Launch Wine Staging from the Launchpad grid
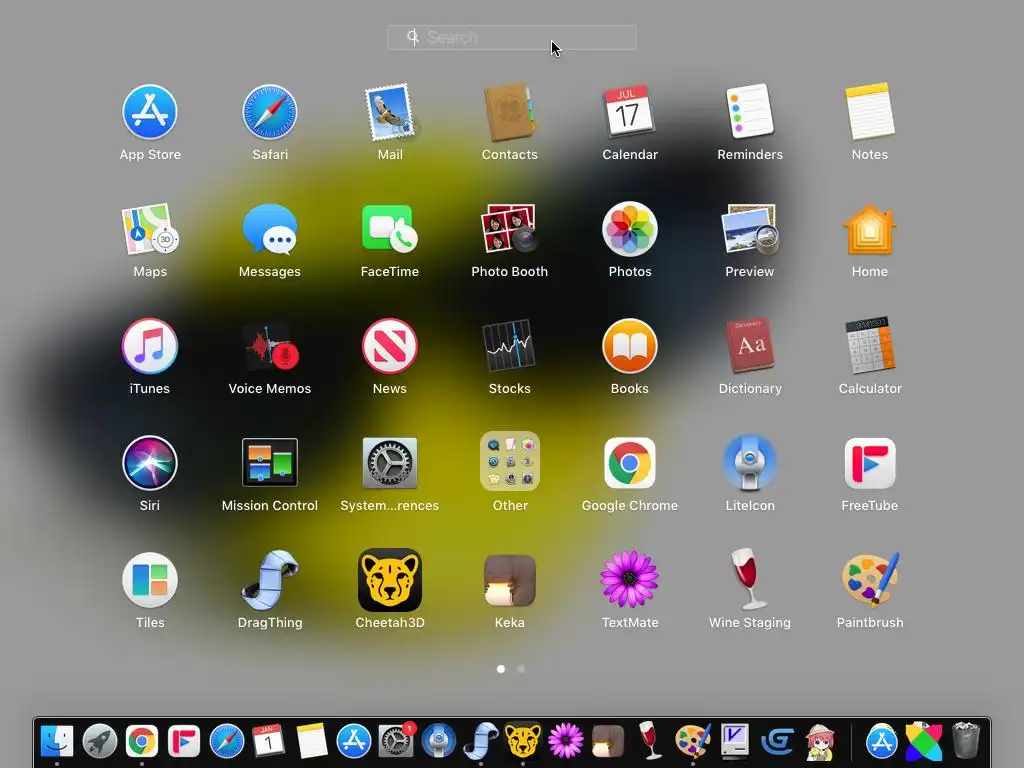This screenshot has height=768, width=1024. tap(750, 580)
